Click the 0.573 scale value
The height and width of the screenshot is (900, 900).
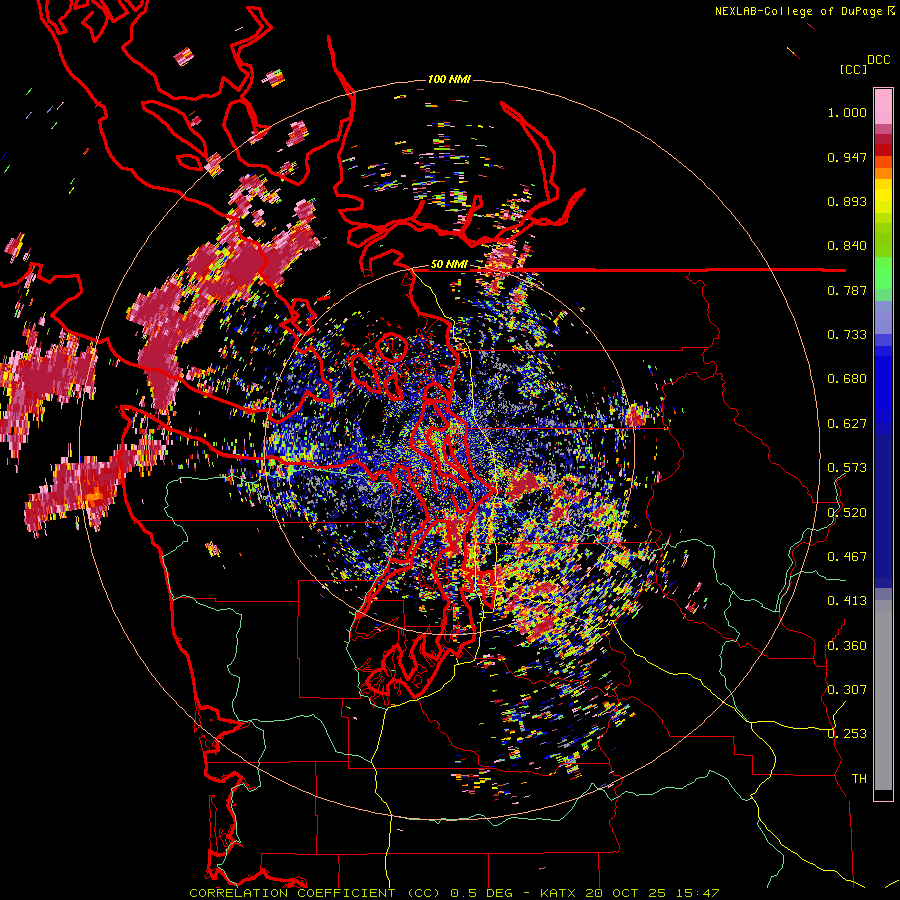pos(847,468)
